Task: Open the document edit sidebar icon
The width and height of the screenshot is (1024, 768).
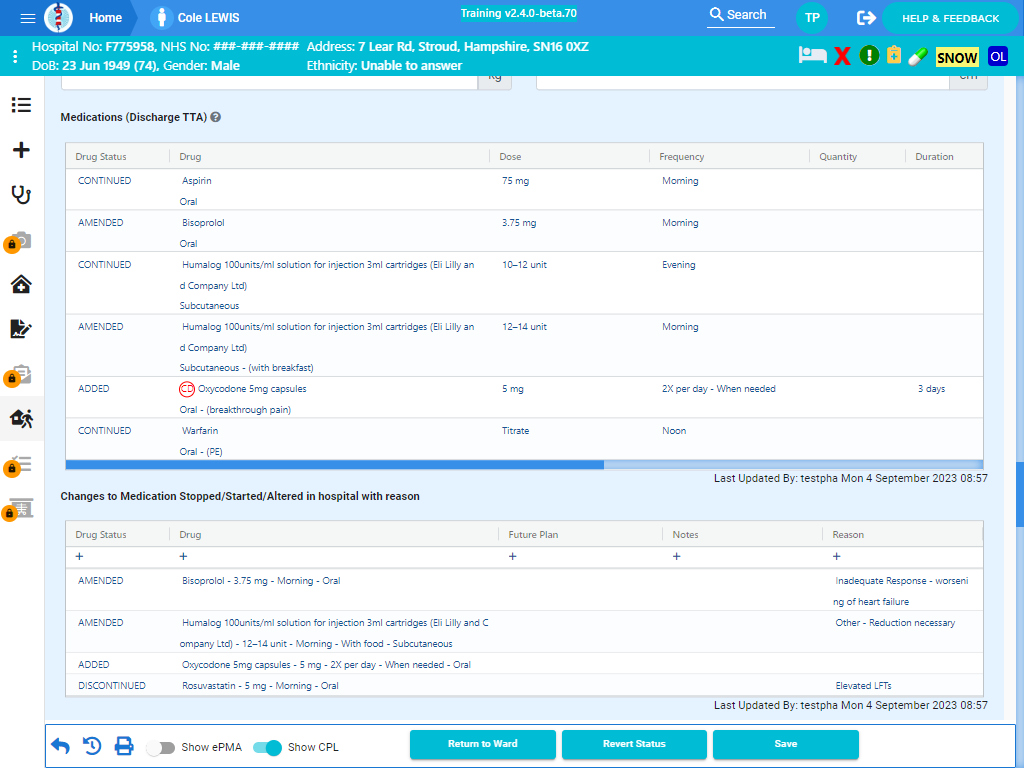Action: (x=21, y=328)
